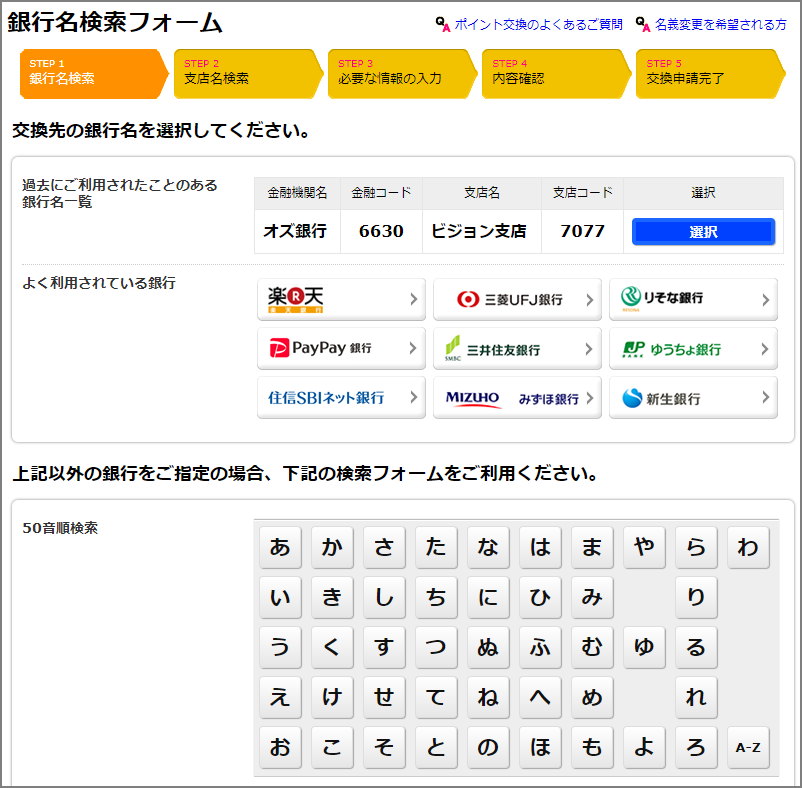Click the や kana search key

644,547
